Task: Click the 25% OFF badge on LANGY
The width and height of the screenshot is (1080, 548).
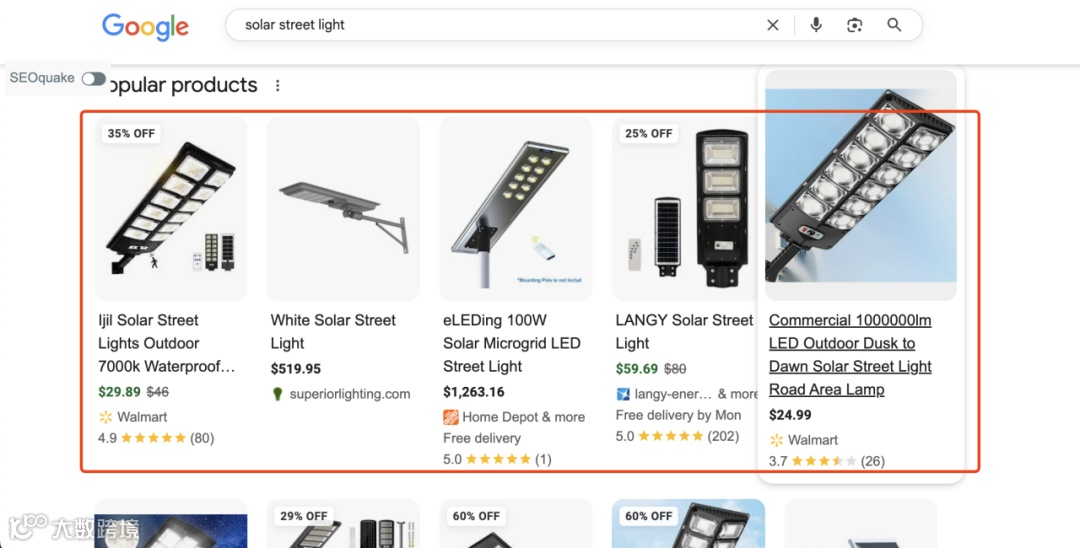Action: click(x=648, y=134)
